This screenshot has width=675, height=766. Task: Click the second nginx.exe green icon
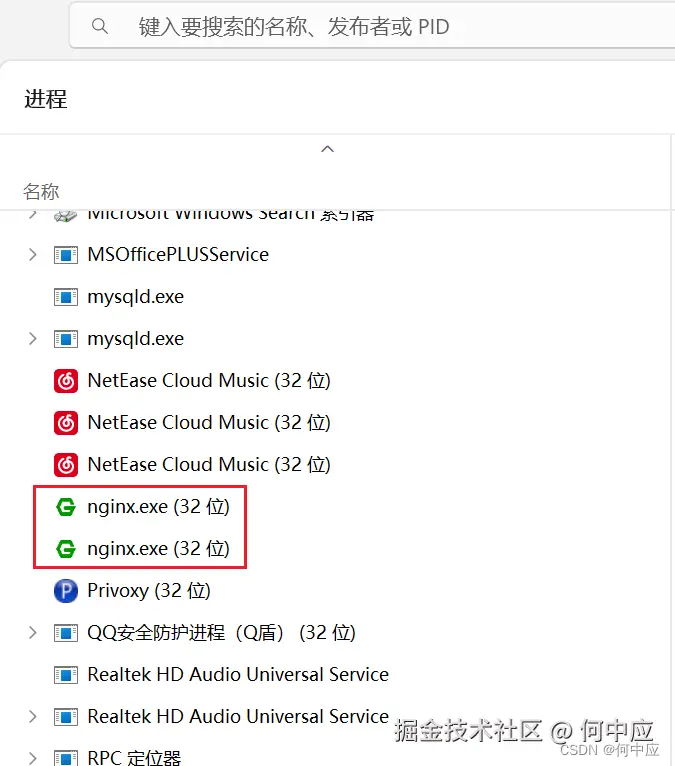point(65,549)
